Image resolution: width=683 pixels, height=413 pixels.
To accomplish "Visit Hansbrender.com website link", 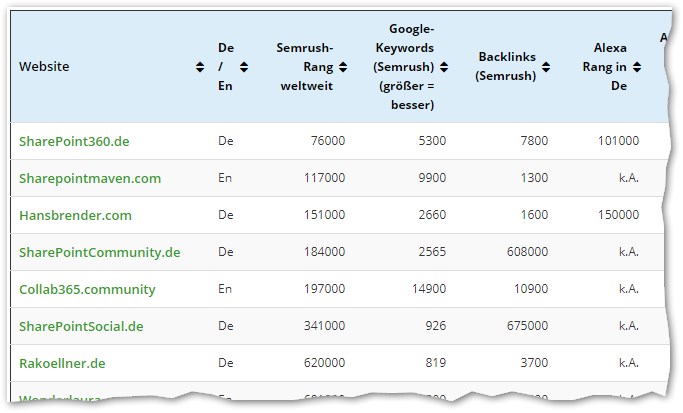I will pyautogui.click(x=75, y=215).
